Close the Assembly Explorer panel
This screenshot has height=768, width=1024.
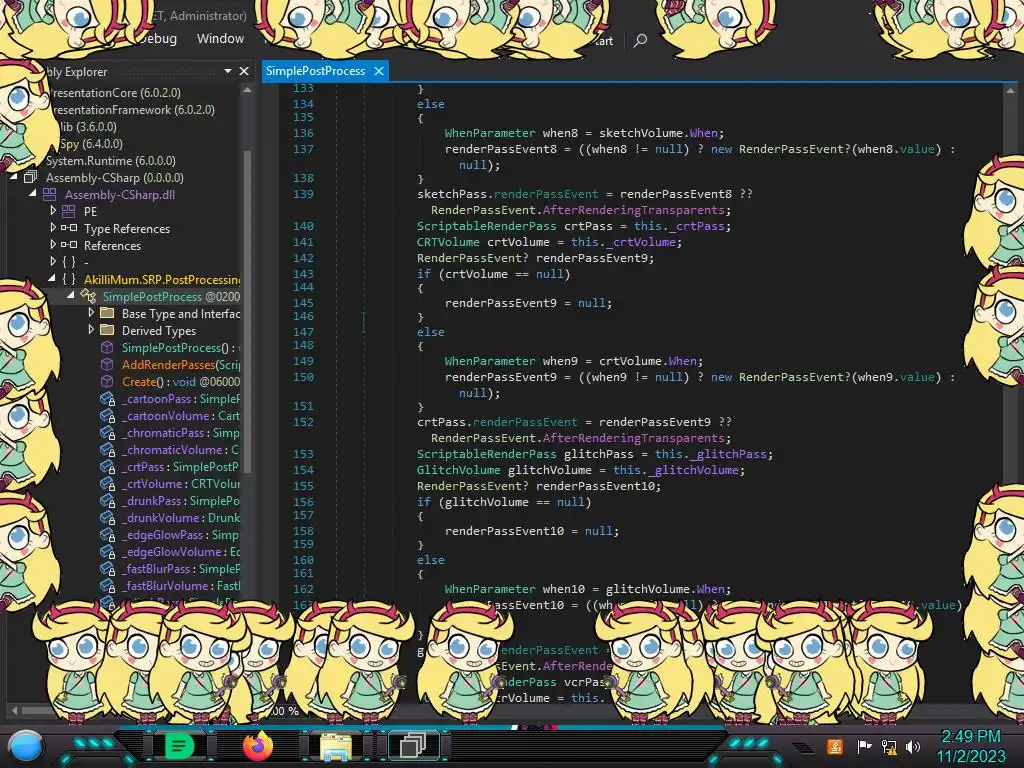pos(244,71)
